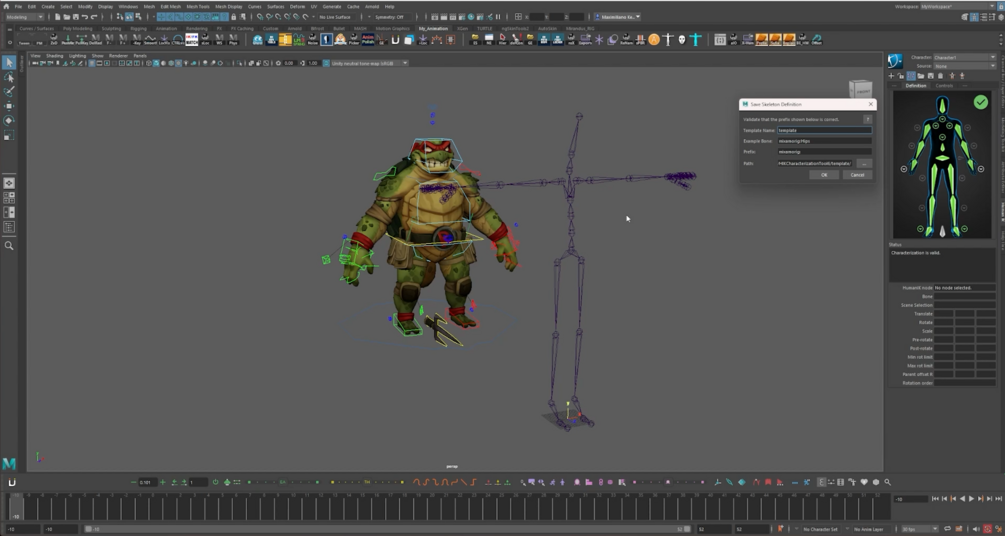Click the white skull shelf icon
This screenshot has height=536, width=1005.
coord(681,40)
